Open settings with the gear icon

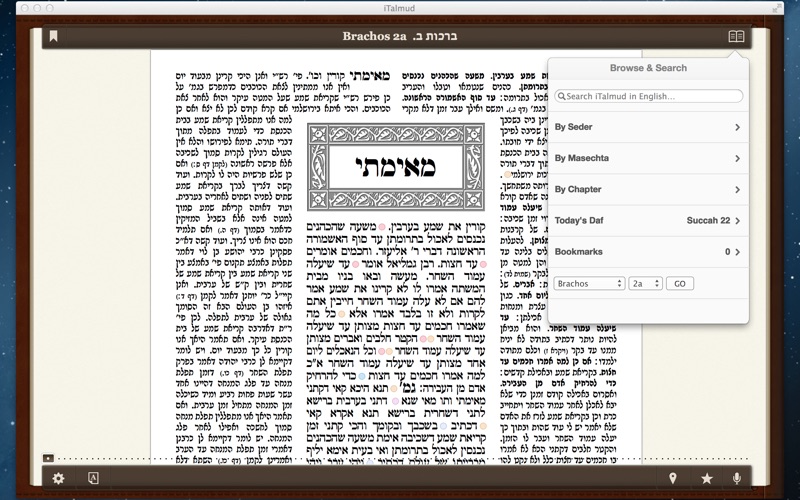[x=59, y=478]
